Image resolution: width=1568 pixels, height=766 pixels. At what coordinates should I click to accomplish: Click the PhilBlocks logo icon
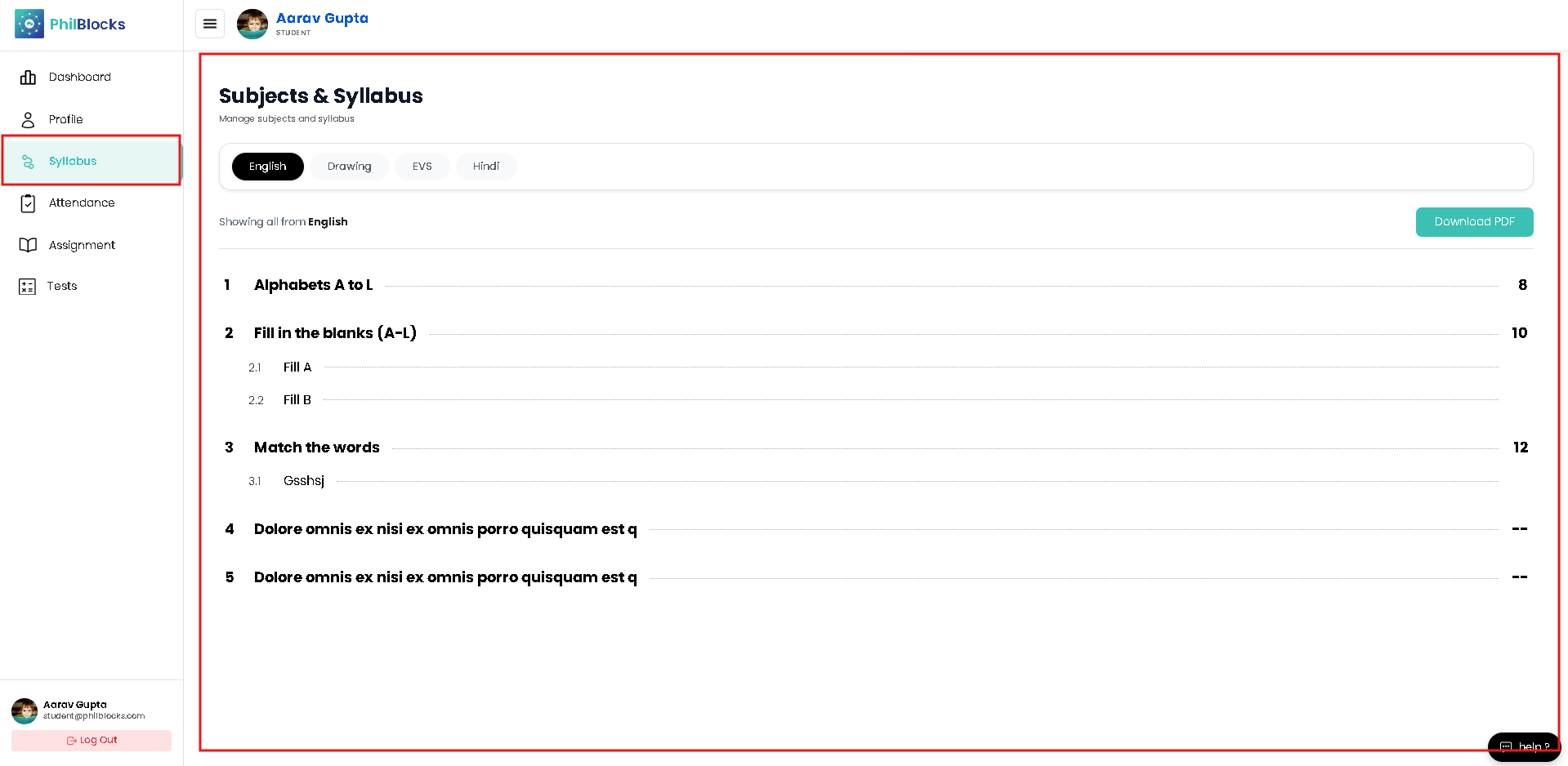coord(29,24)
